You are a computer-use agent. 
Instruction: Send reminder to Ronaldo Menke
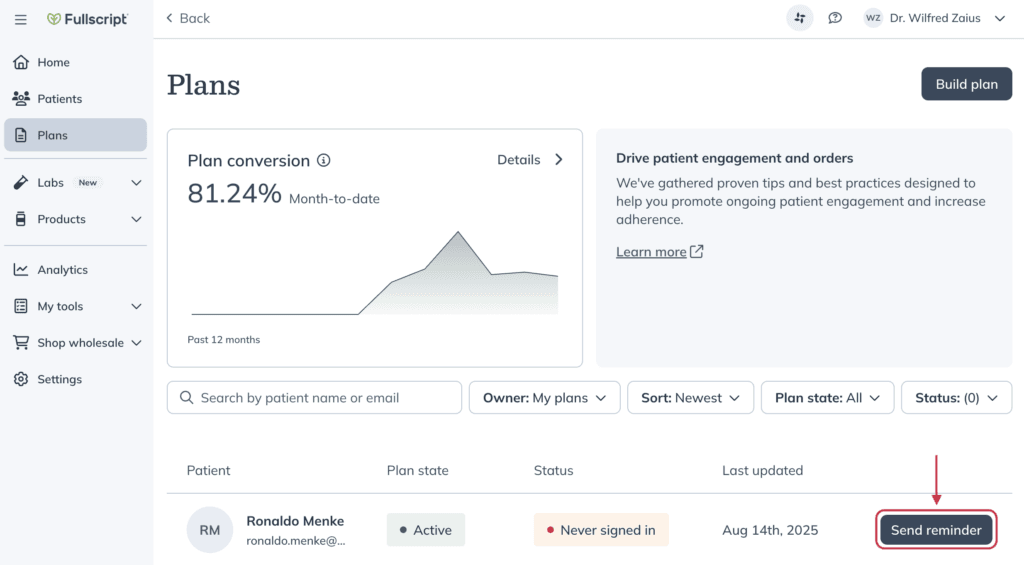(936, 530)
